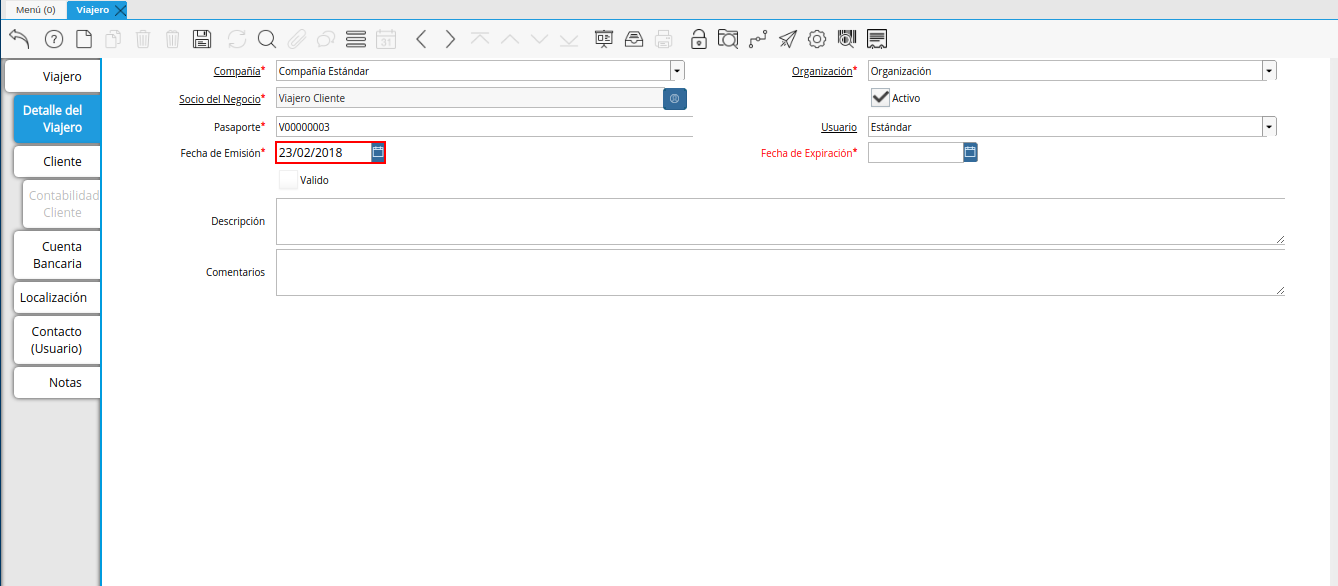
Task: Go to next with right chevron
Action: tap(450, 39)
